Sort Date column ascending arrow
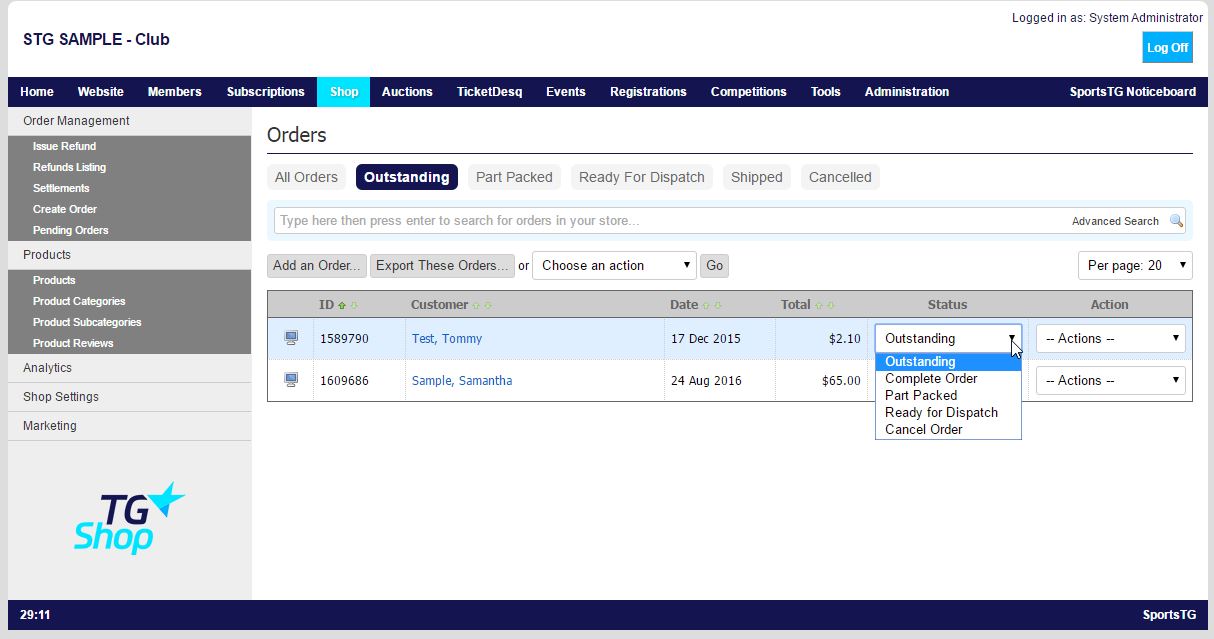 coord(706,305)
